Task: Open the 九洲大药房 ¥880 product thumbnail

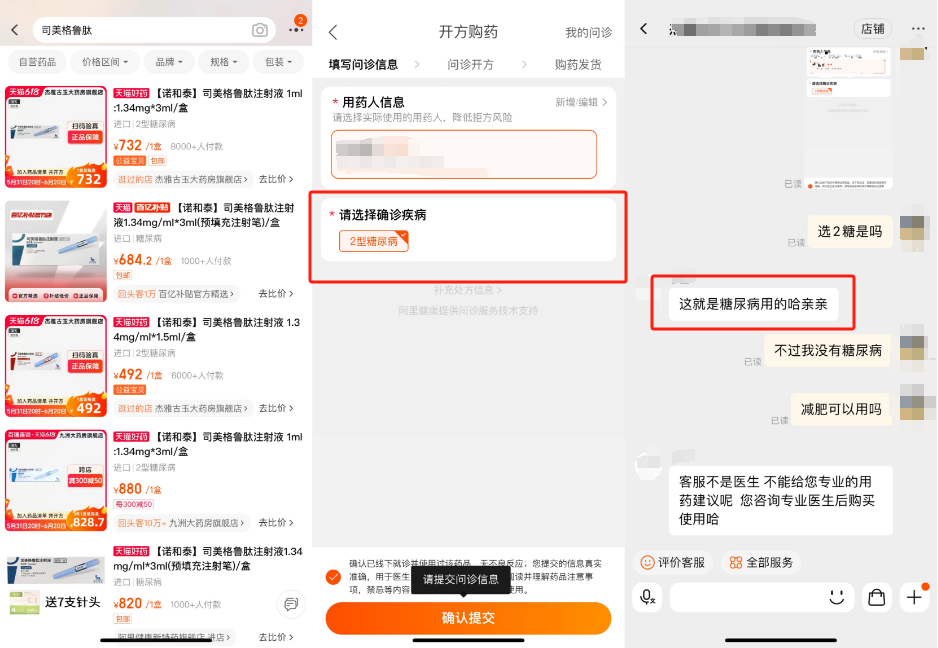Action: [x=56, y=480]
